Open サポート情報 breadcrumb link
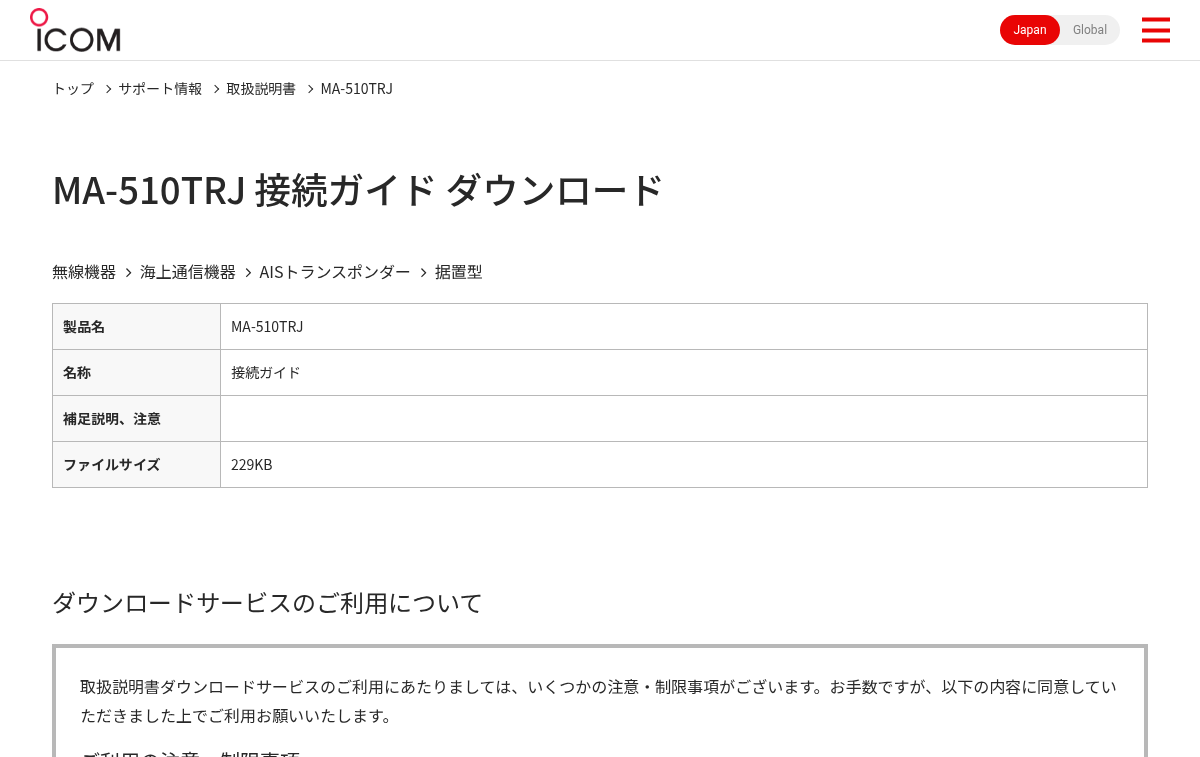The width and height of the screenshot is (1200, 757). 160,89
